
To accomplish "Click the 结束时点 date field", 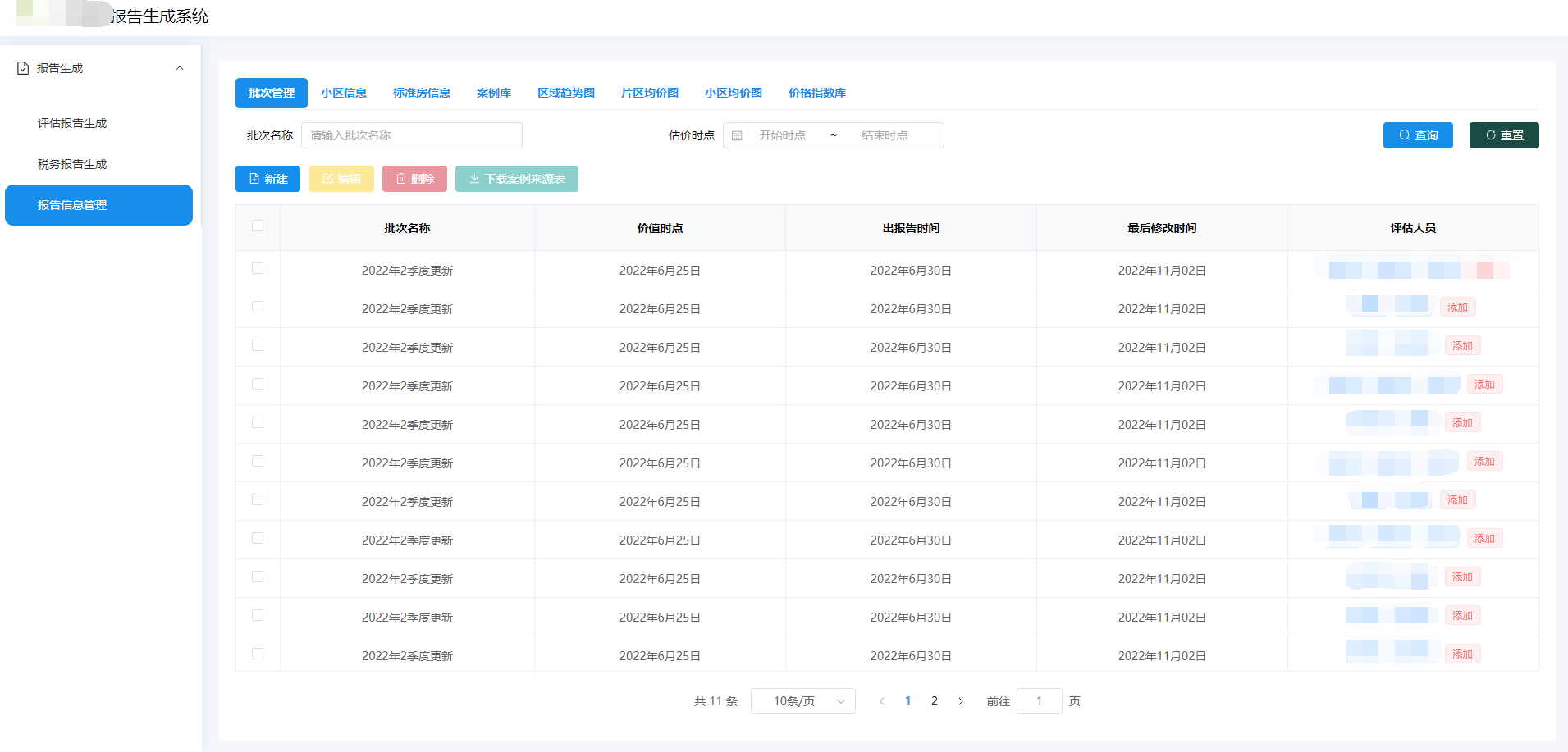I will coord(885,135).
